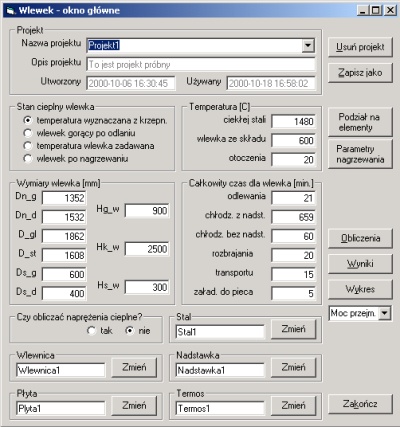Open 'Parametry nagrzewania' settings
400x427 pixels.
pyautogui.click(x=360, y=154)
